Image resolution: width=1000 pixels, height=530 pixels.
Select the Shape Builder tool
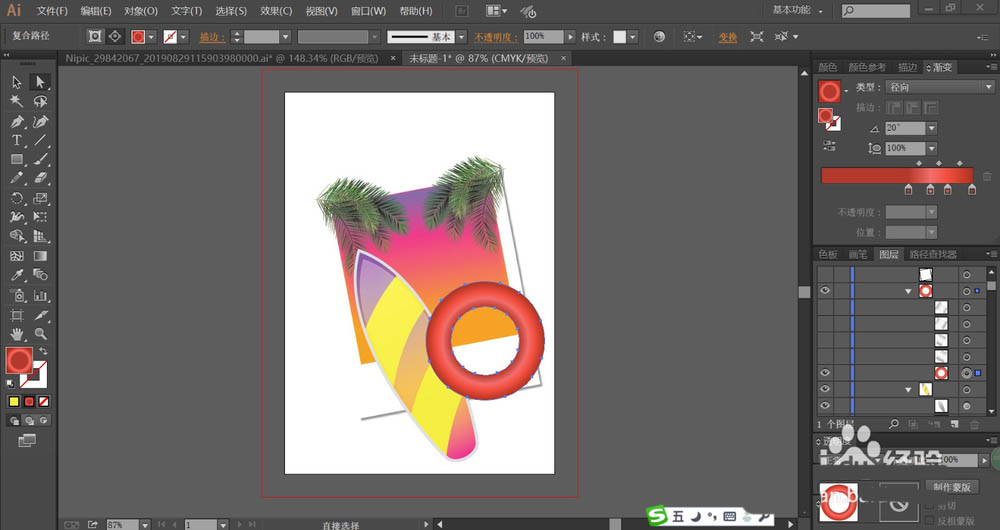click(x=17, y=236)
